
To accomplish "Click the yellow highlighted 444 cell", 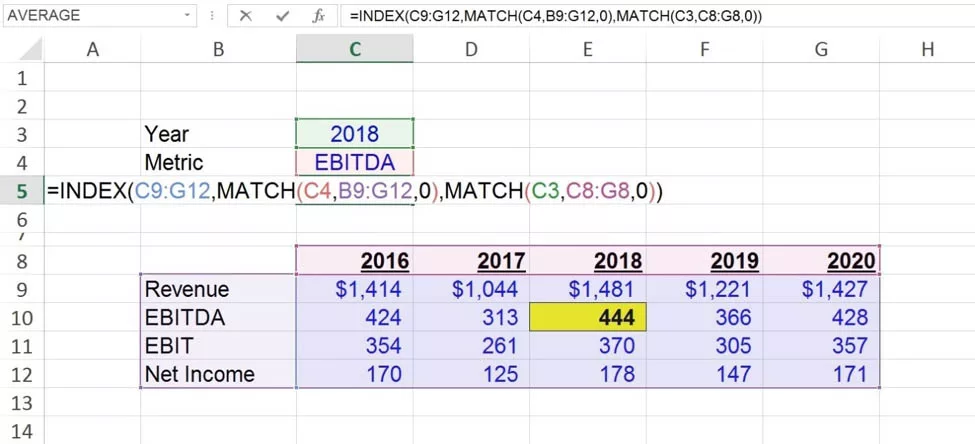I will pyautogui.click(x=588, y=318).
